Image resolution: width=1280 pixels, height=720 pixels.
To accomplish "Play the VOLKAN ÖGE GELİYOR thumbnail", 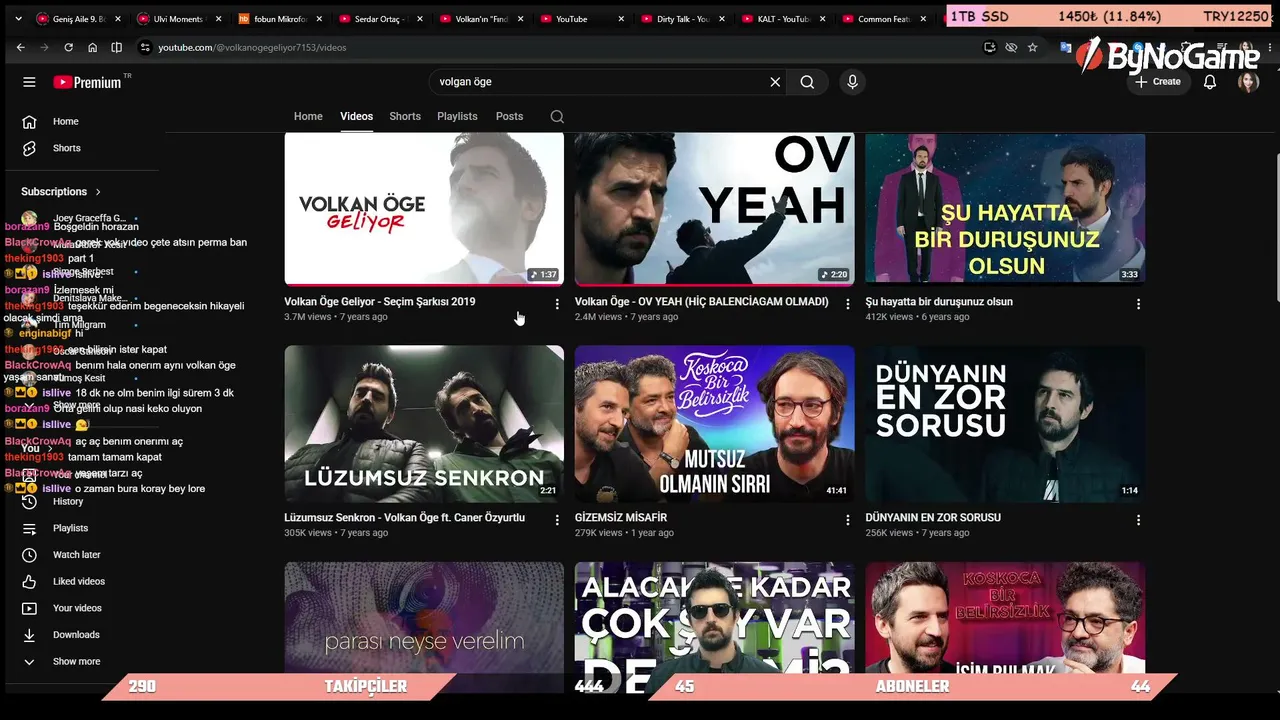I will [x=424, y=209].
